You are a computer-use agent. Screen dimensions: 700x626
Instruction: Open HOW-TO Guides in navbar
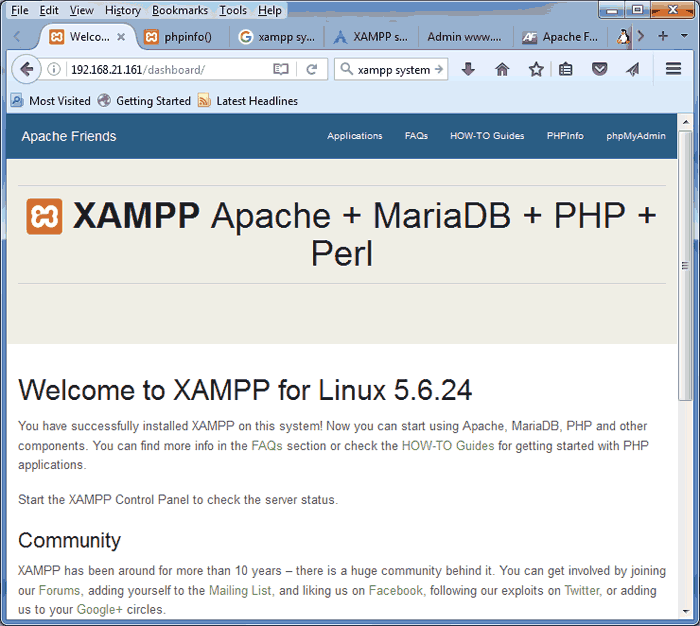coord(487,136)
